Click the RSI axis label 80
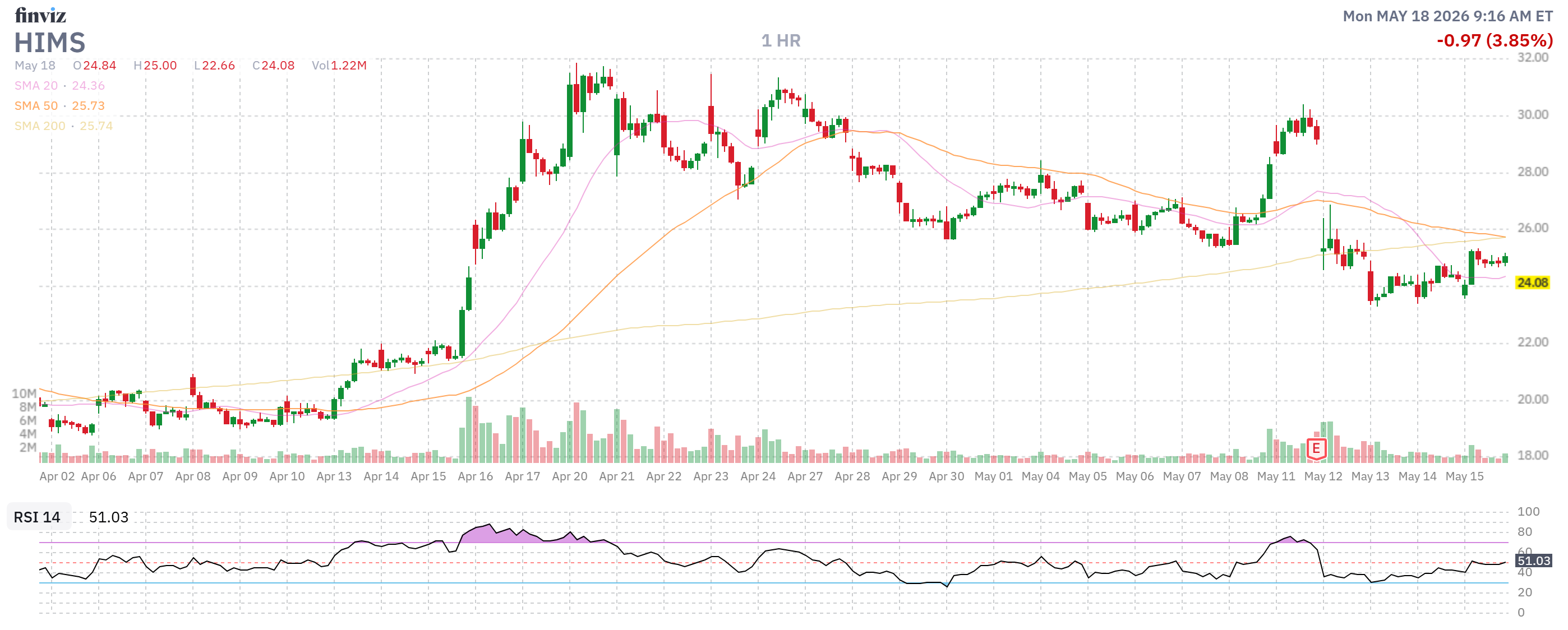 (x=1525, y=532)
